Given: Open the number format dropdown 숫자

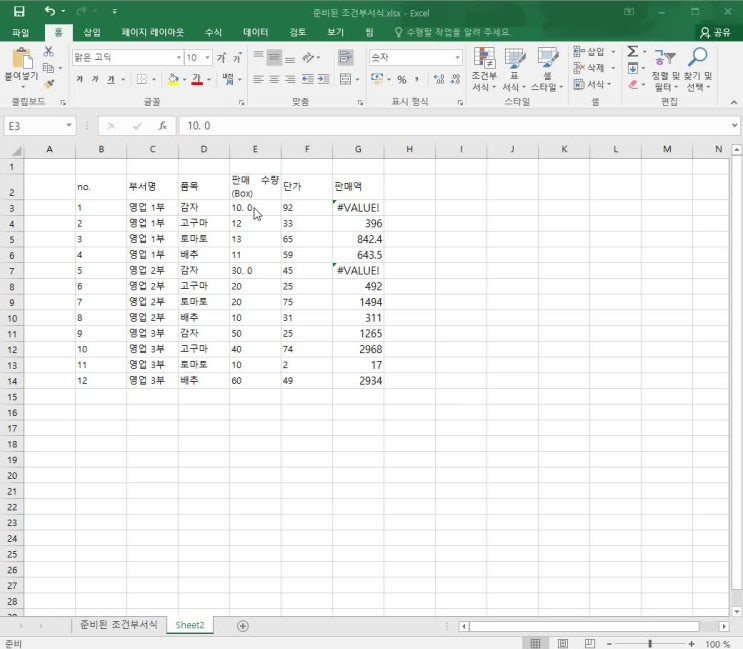Looking at the screenshot, I should pos(457,57).
